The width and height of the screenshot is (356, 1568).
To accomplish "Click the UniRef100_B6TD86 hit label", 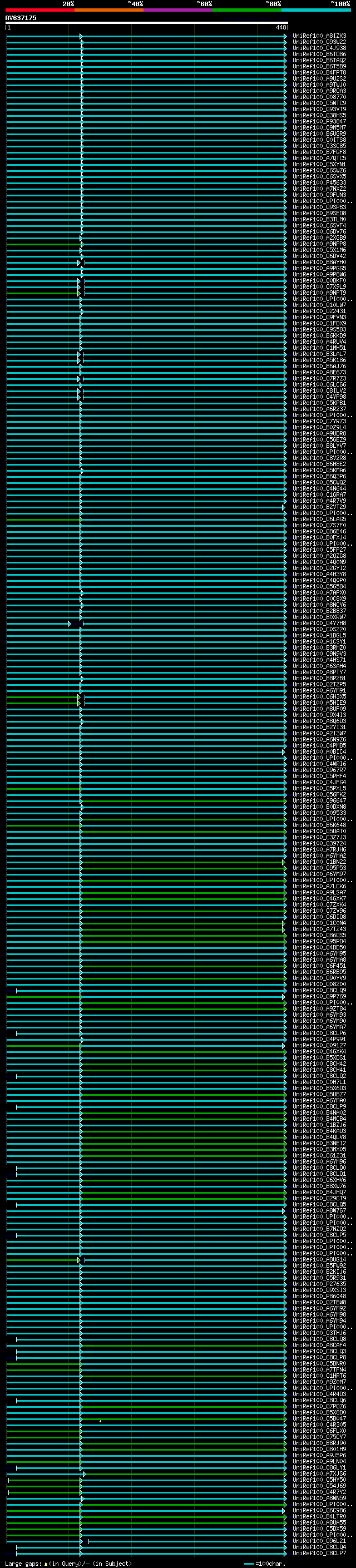I will (x=319, y=54).
